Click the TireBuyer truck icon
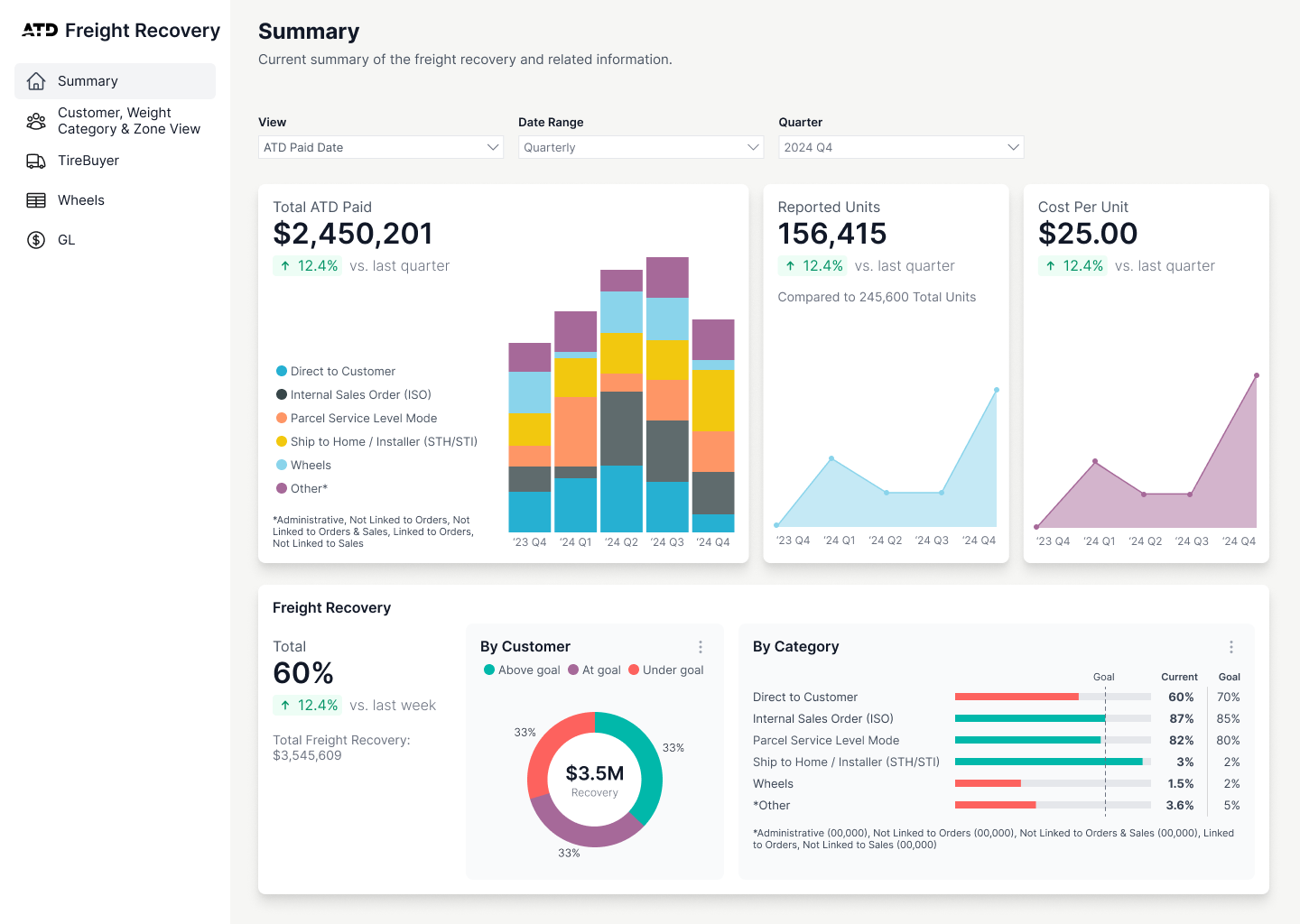1300x924 pixels. [x=36, y=161]
